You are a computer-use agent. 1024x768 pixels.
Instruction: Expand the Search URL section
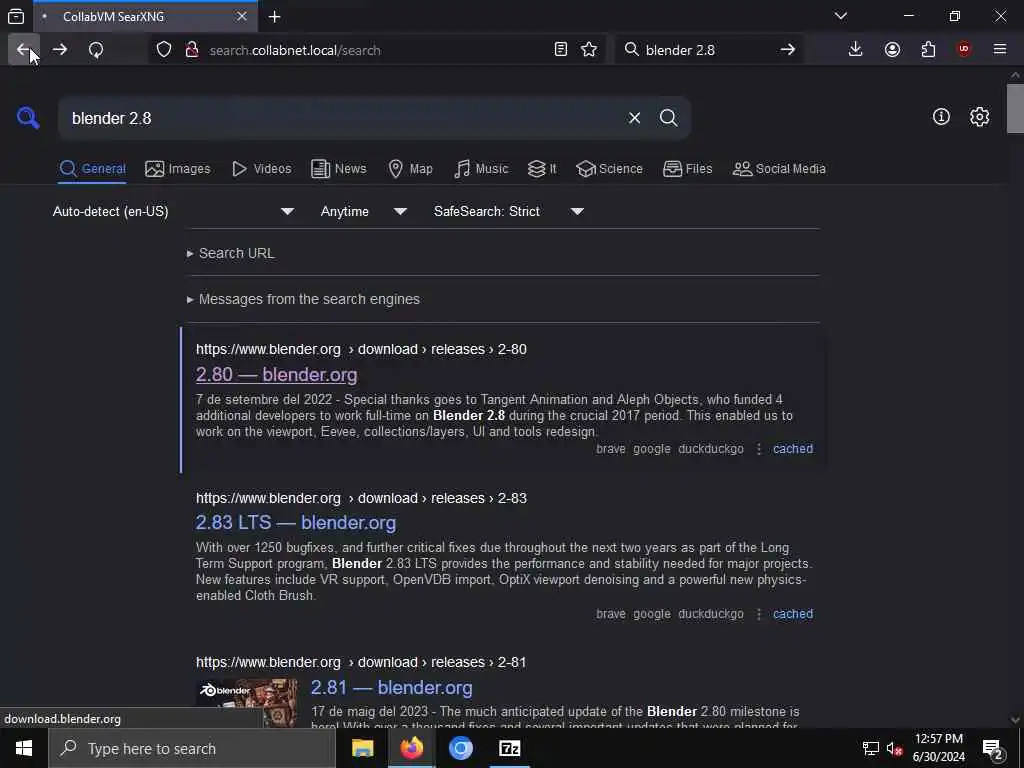point(231,253)
